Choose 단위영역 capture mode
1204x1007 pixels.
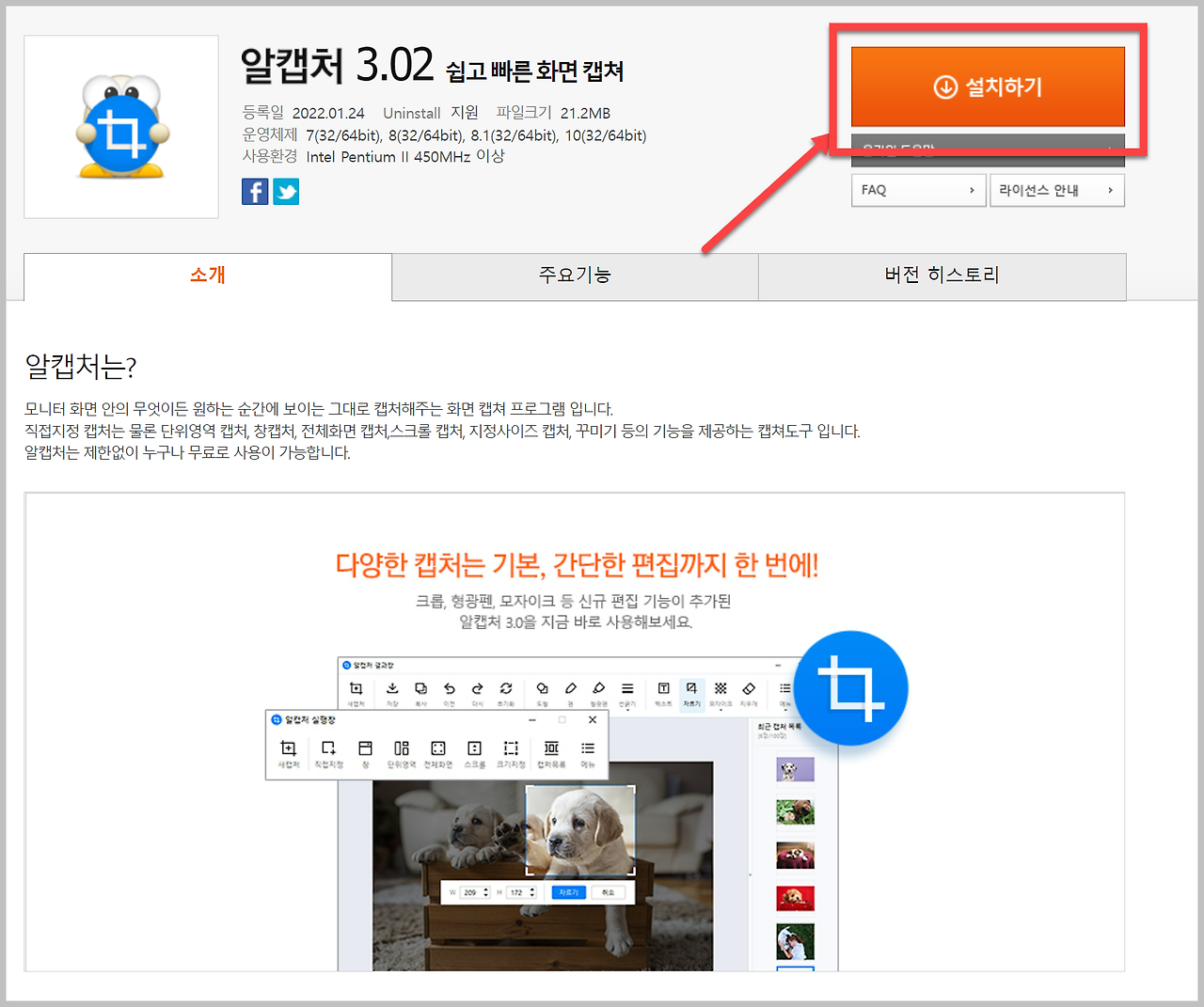[x=402, y=754]
